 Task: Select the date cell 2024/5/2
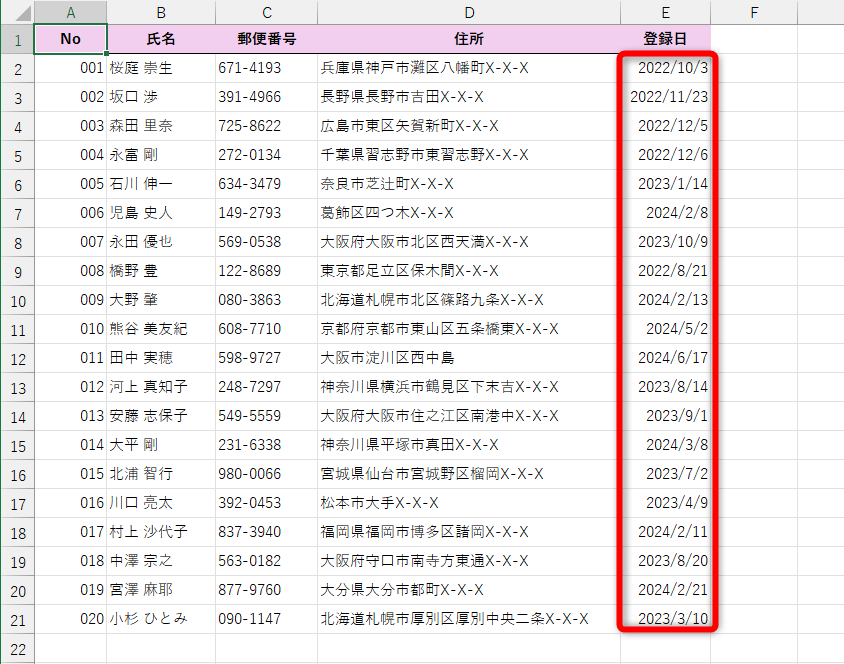point(665,329)
